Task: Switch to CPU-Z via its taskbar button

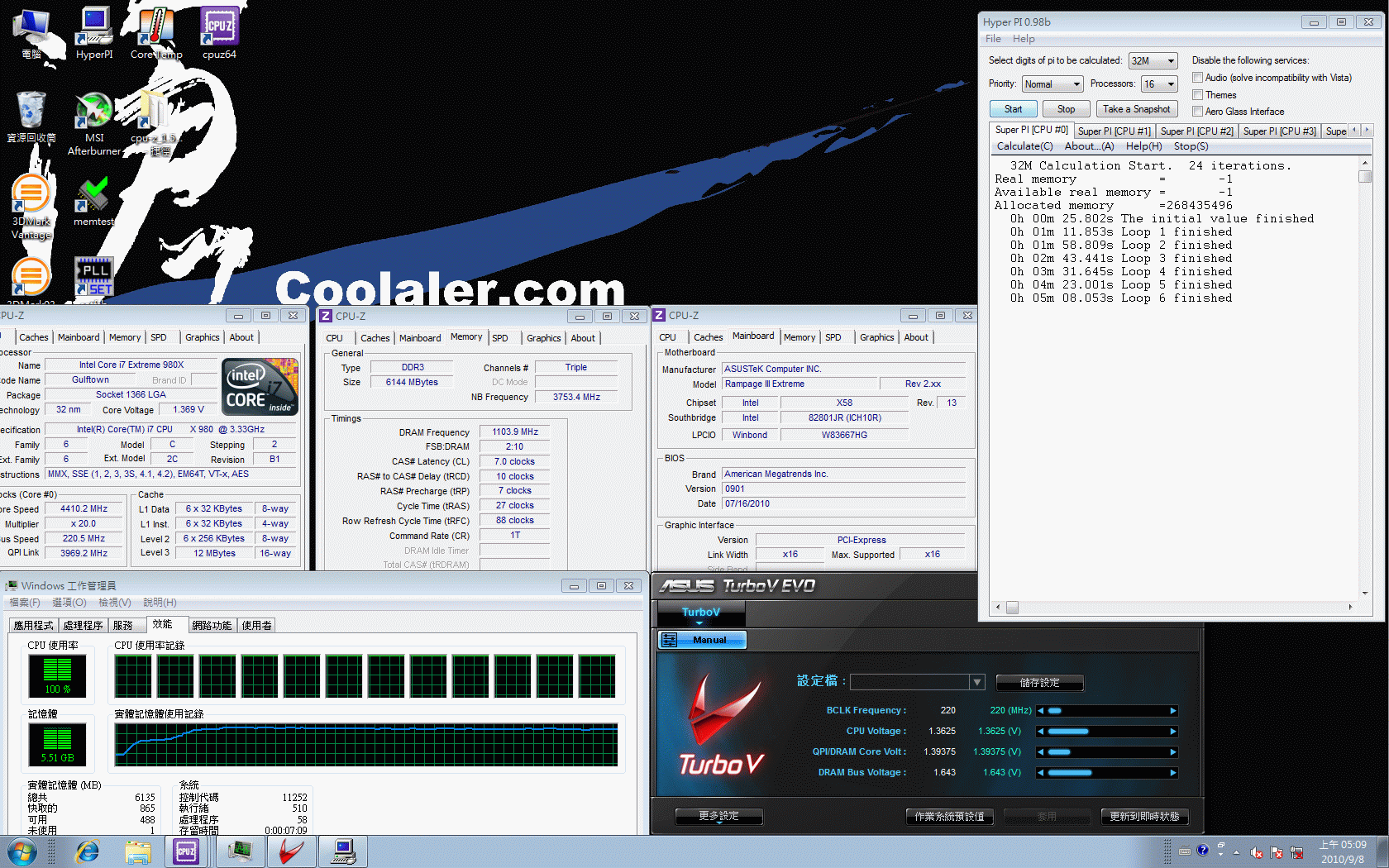Action: tap(186, 851)
